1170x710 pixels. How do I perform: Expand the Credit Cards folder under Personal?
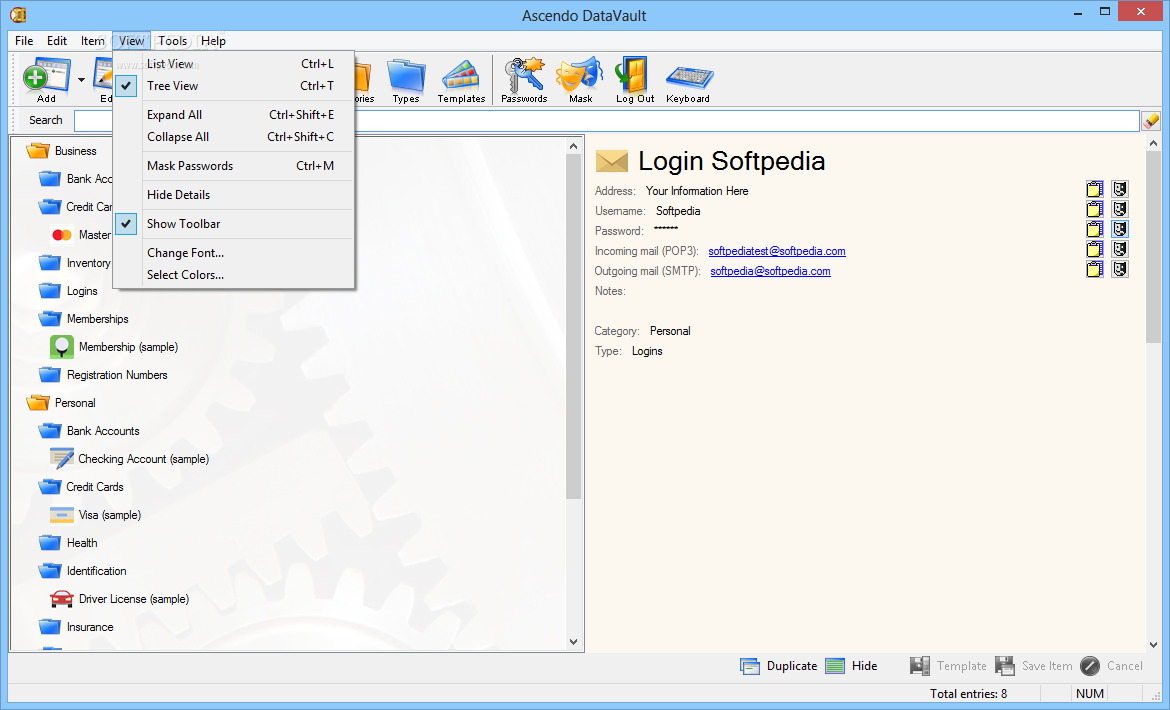49,487
